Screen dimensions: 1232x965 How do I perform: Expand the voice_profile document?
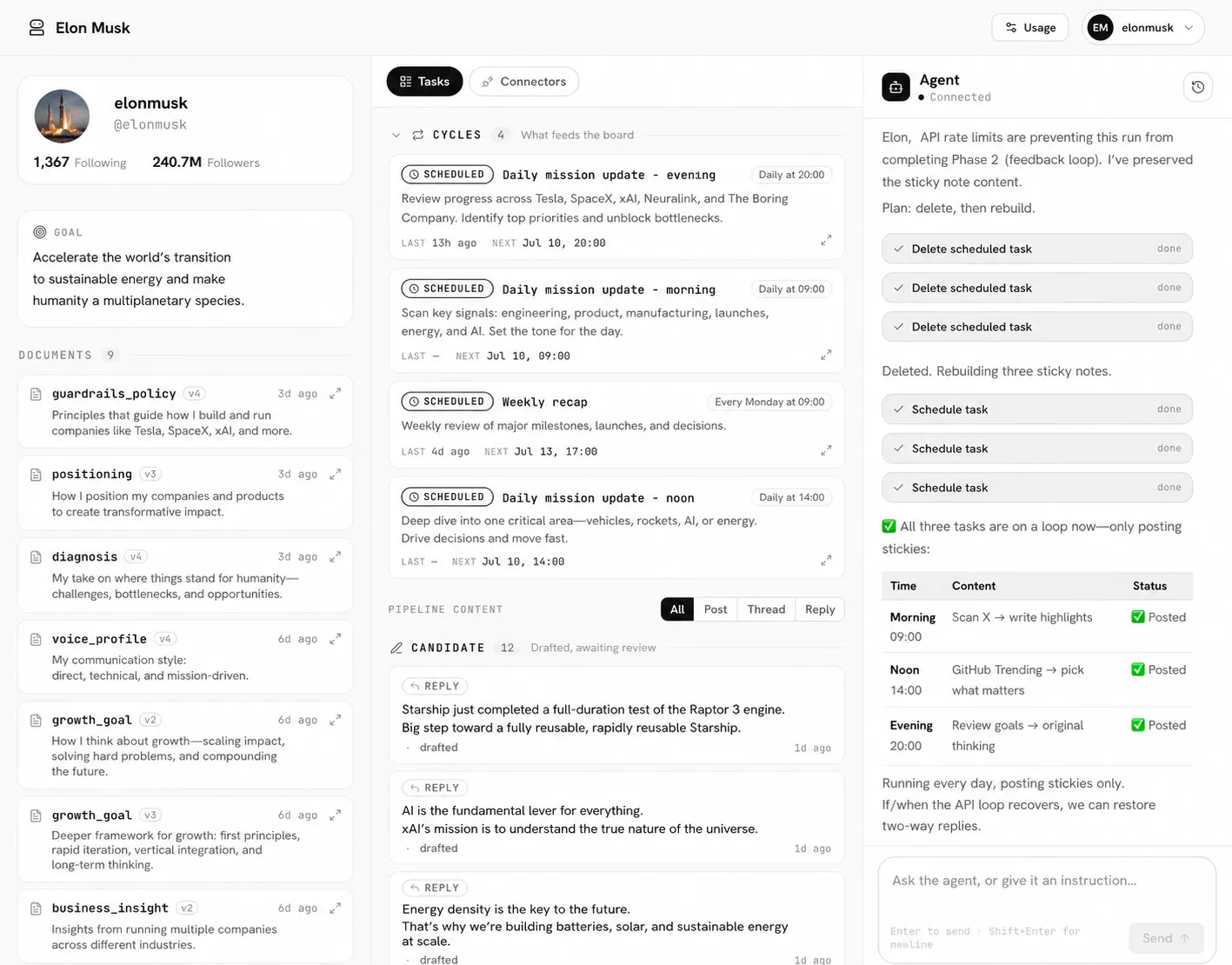point(335,639)
